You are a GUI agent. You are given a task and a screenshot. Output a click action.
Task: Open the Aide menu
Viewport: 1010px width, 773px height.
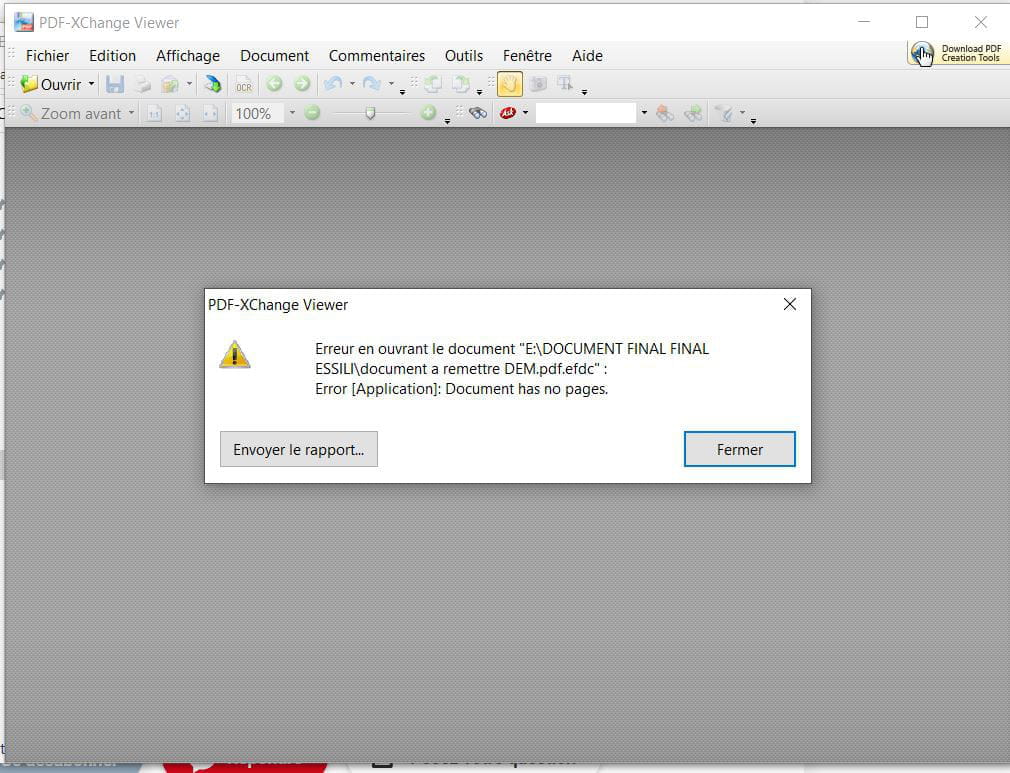(587, 56)
